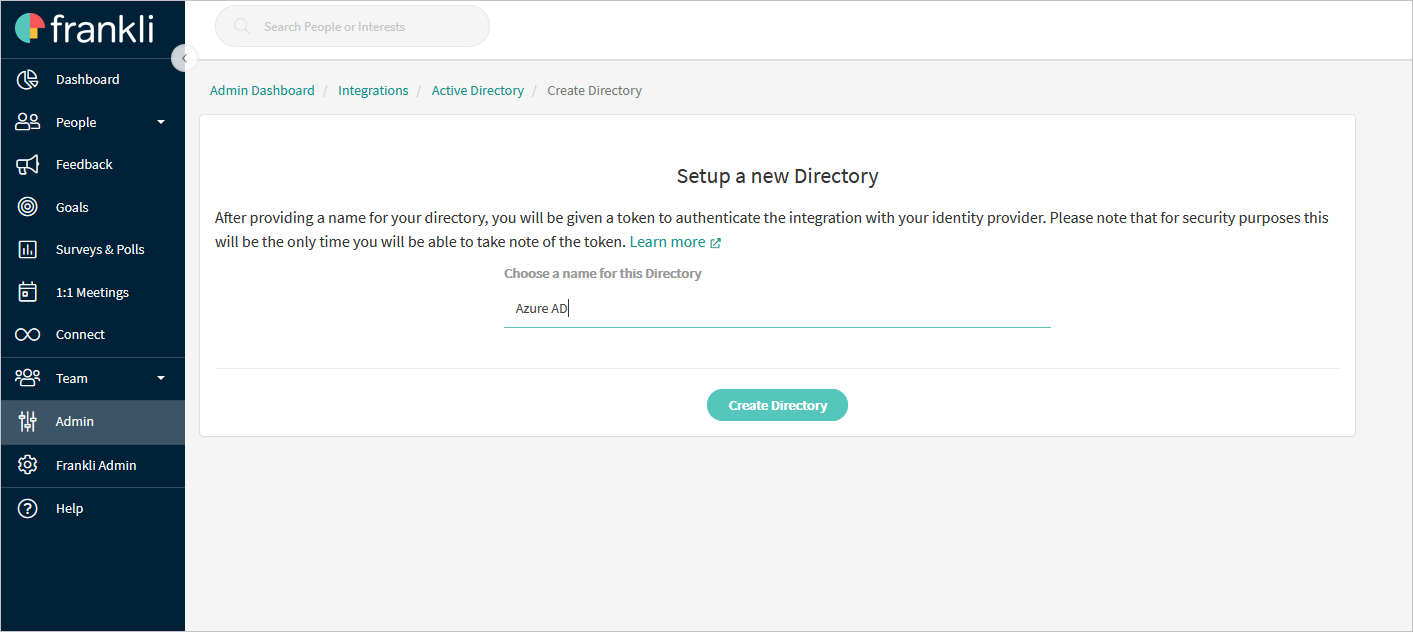Image resolution: width=1413 pixels, height=632 pixels.
Task: Click the search magnifier icon
Action: [x=242, y=26]
